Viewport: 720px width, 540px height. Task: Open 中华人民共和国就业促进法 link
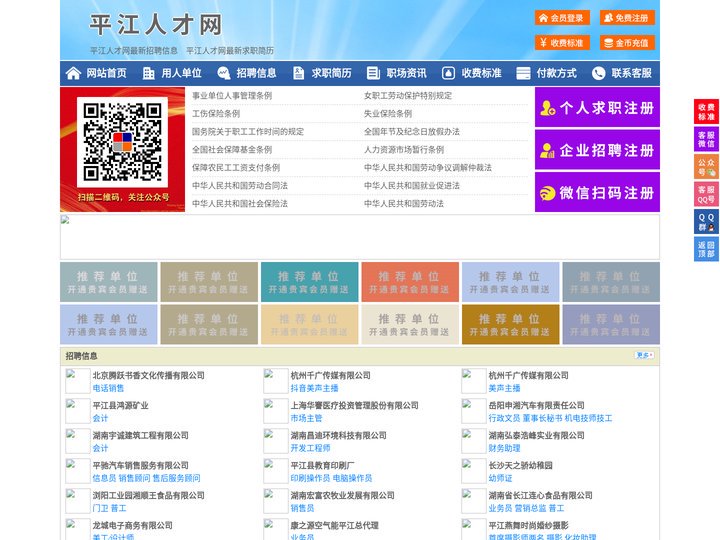412,186
